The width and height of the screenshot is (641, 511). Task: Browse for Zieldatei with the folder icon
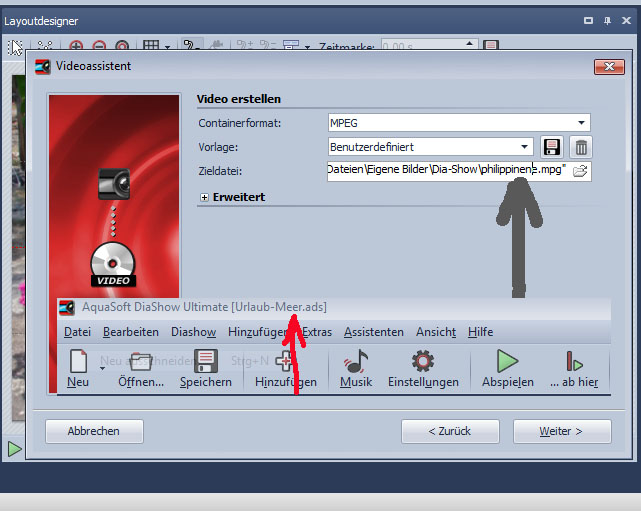click(579, 172)
